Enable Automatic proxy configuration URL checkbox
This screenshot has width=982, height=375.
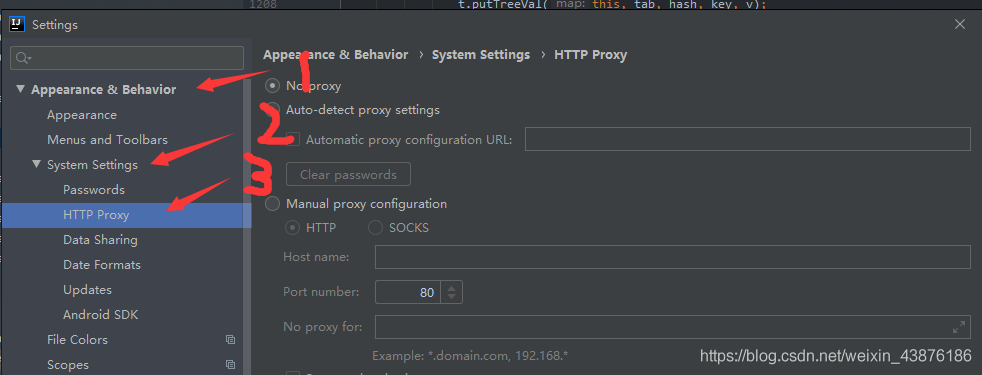(x=293, y=140)
